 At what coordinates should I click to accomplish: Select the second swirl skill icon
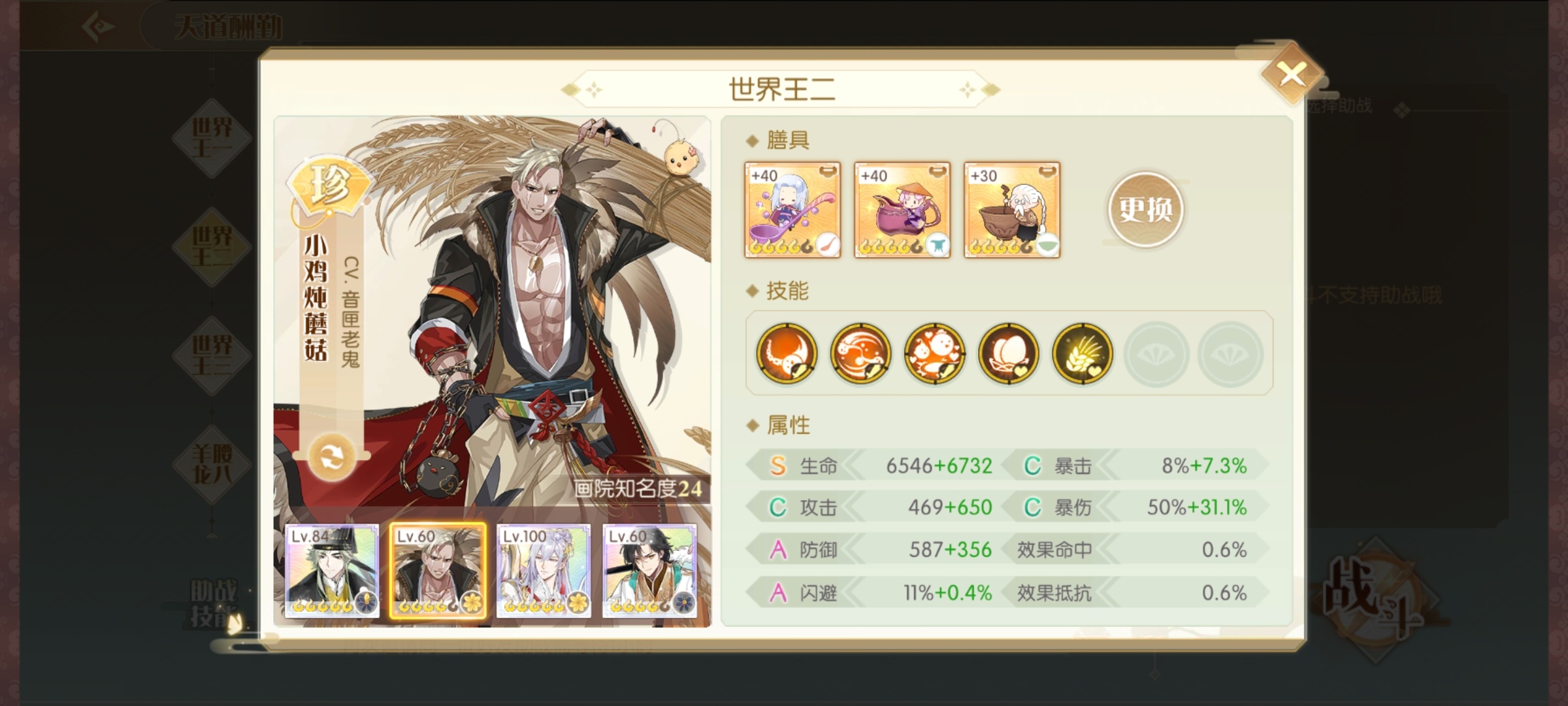click(x=860, y=354)
